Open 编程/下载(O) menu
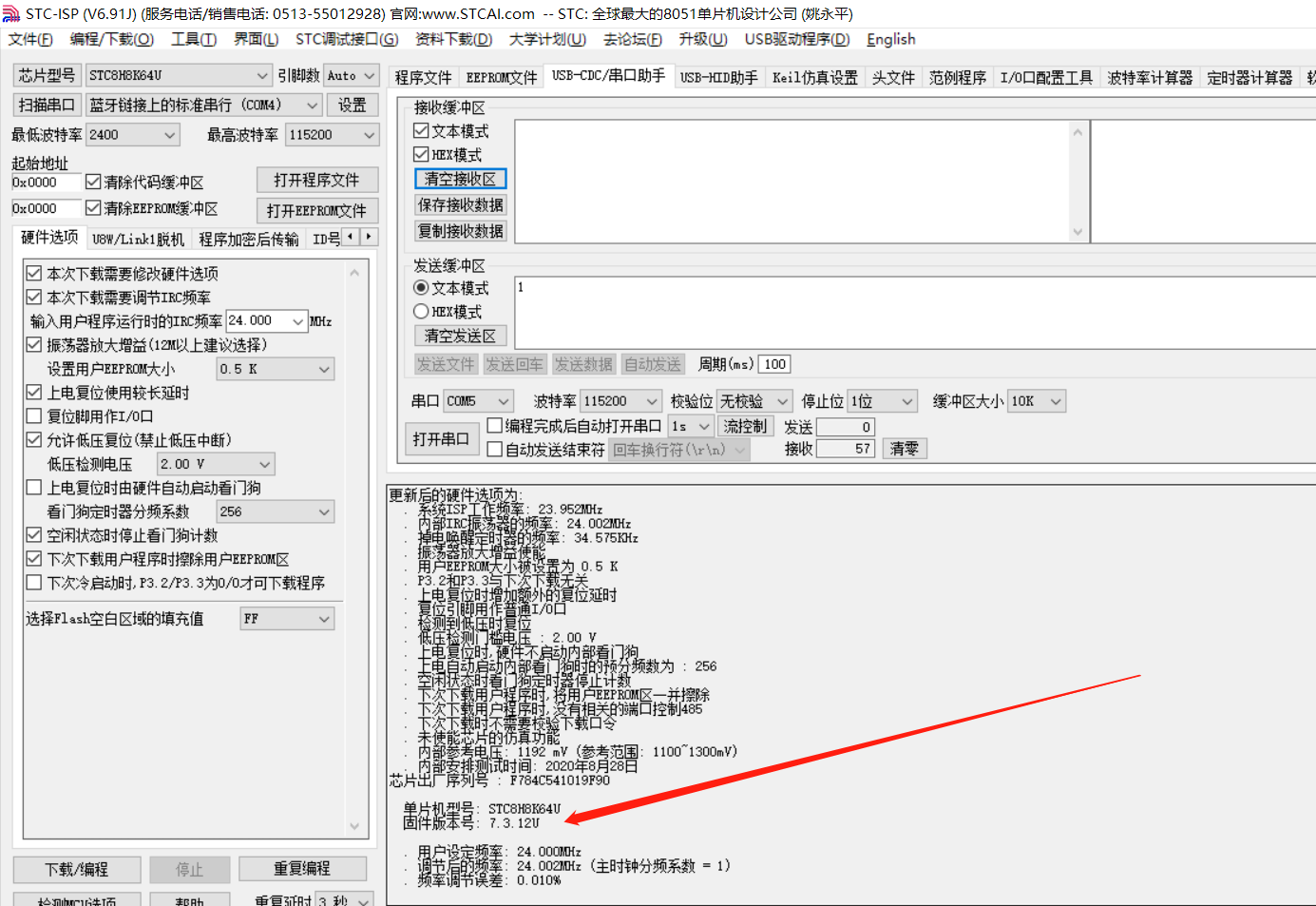1316x906 pixels. pyautogui.click(x=112, y=39)
